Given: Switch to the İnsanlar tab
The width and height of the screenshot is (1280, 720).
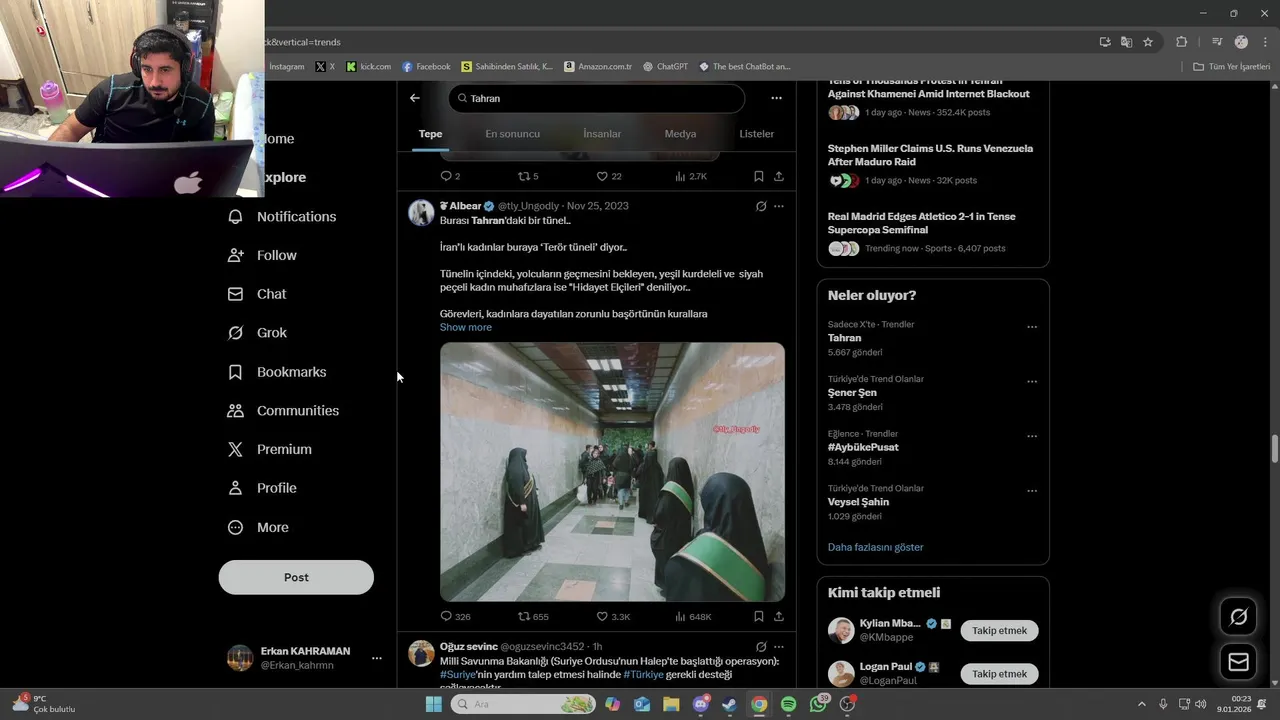Looking at the screenshot, I should point(602,134).
